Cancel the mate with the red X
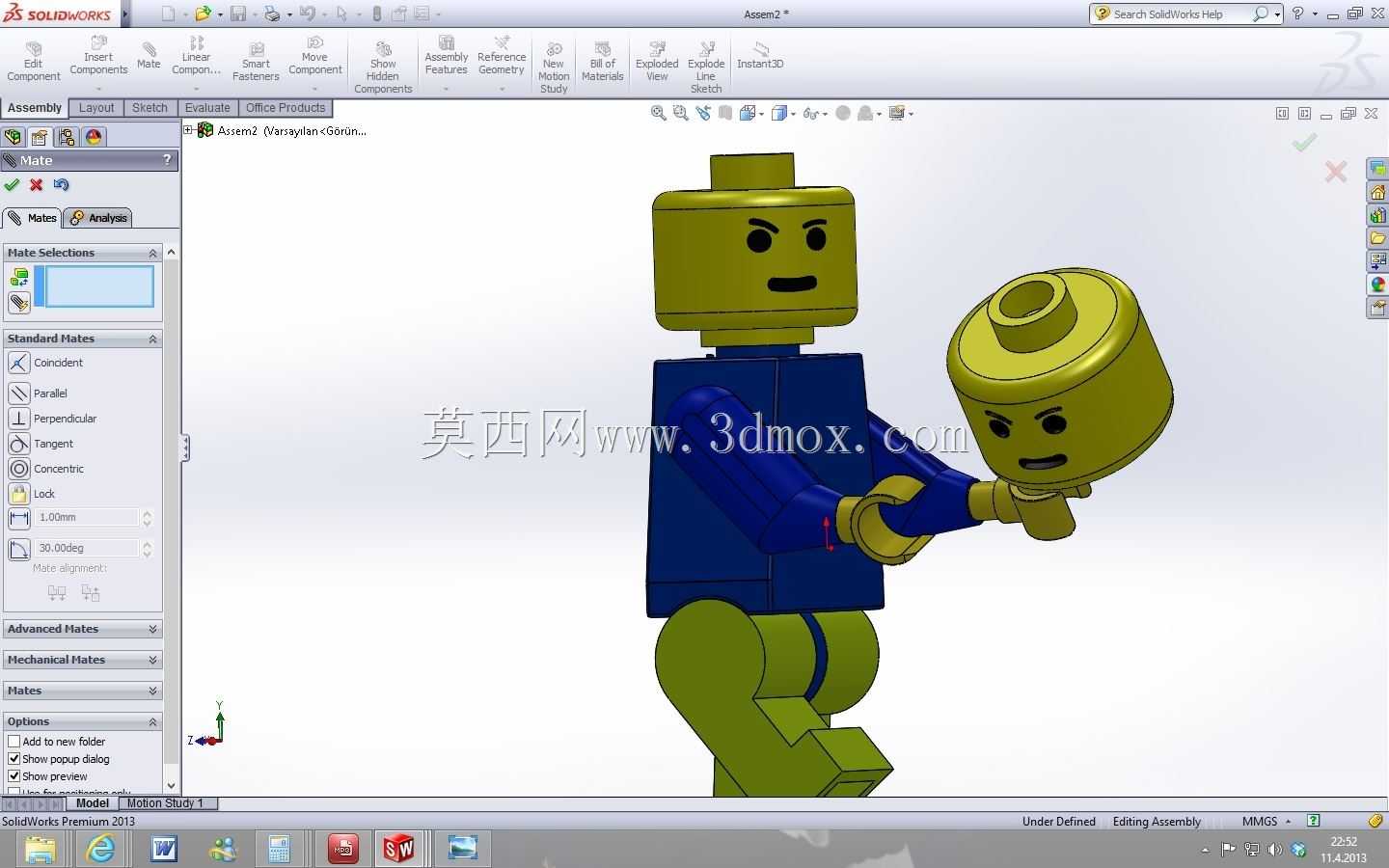The height and width of the screenshot is (868, 1389). point(37,185)
